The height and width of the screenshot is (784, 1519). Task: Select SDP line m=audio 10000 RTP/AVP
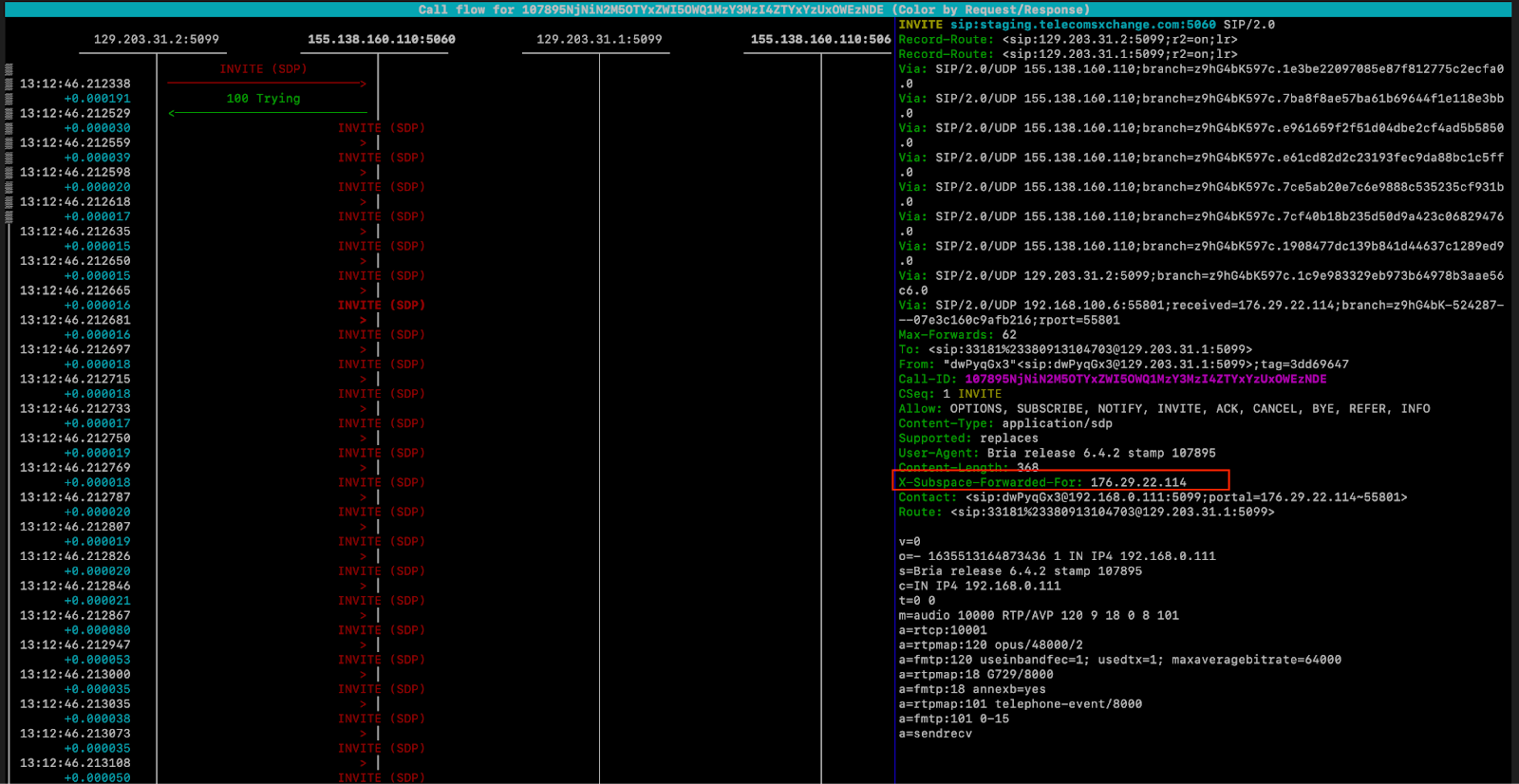click(1039, 615)
